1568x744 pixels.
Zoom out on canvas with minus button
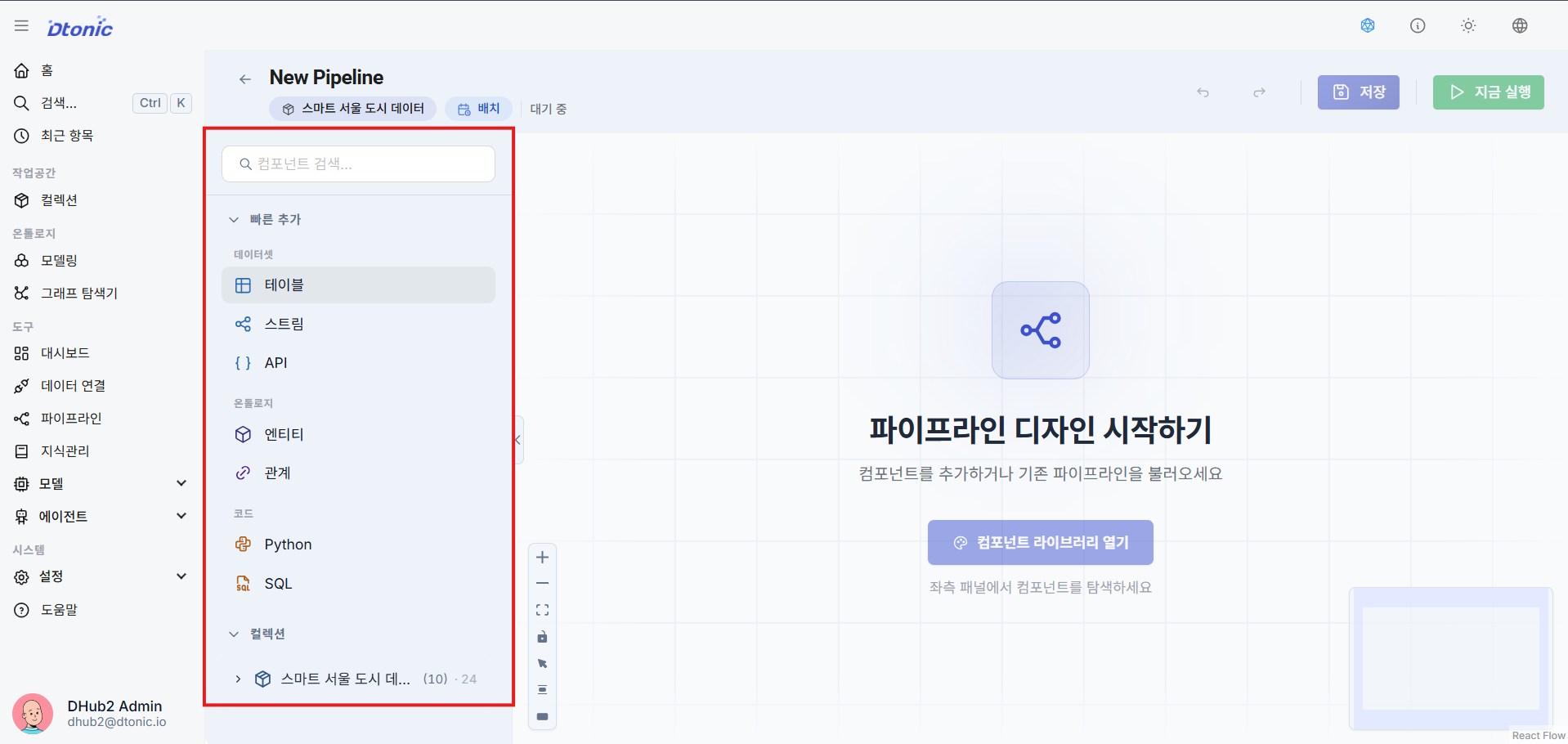[542, 584]
